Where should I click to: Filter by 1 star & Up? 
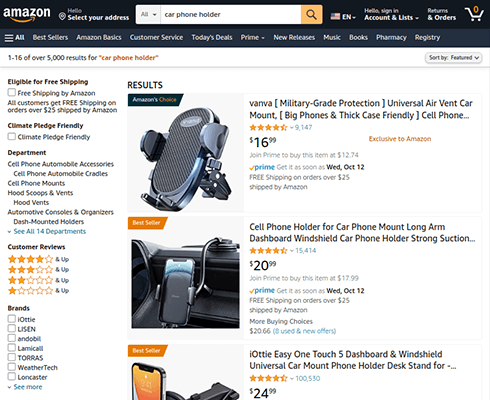tap(38, 291)
